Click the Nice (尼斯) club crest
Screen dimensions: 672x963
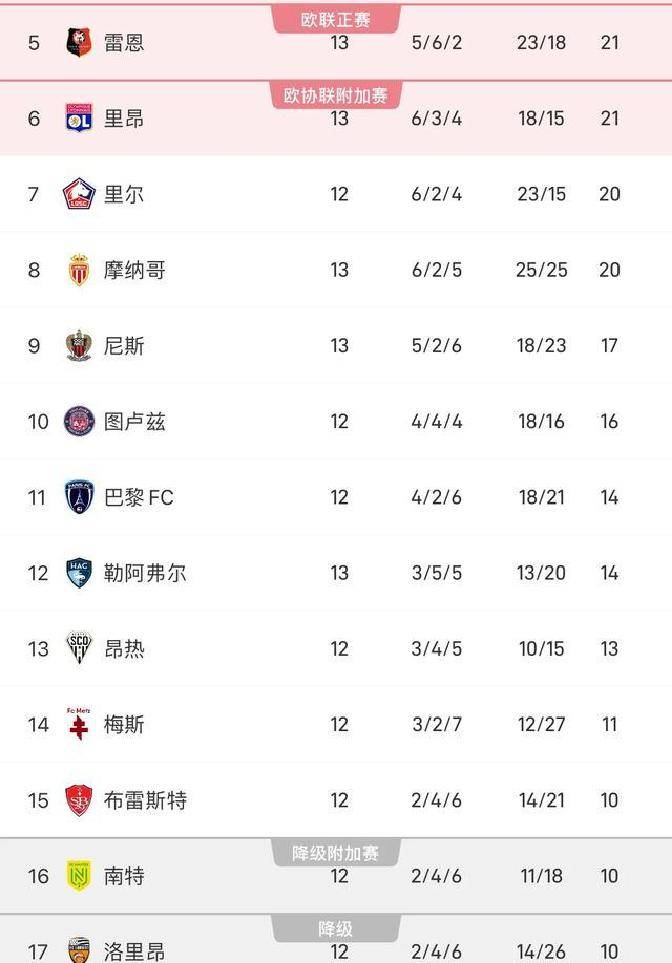click(79, 346)
